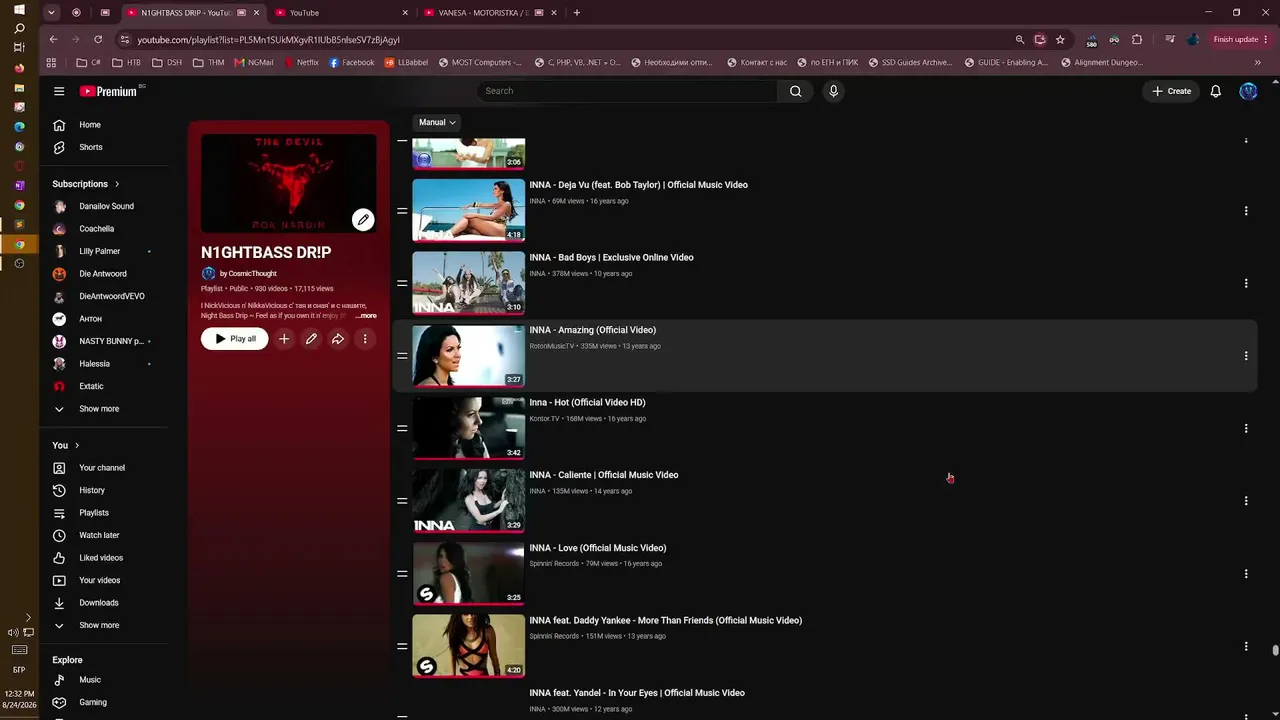Open Windows search from the taskbar
This screenshot has height=720, width=1280.
19,28
